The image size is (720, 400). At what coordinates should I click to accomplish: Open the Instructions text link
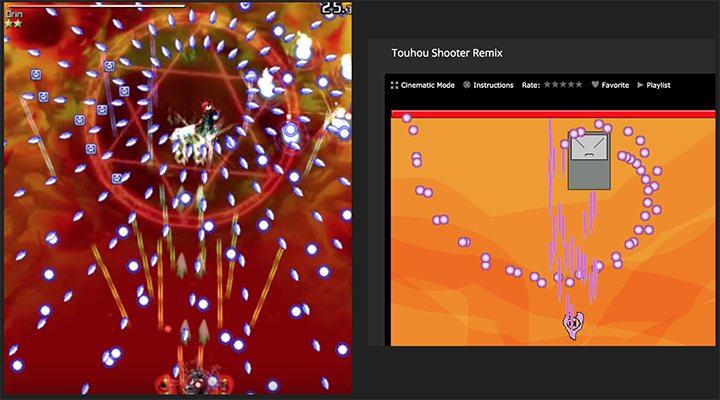coord(493,85)
